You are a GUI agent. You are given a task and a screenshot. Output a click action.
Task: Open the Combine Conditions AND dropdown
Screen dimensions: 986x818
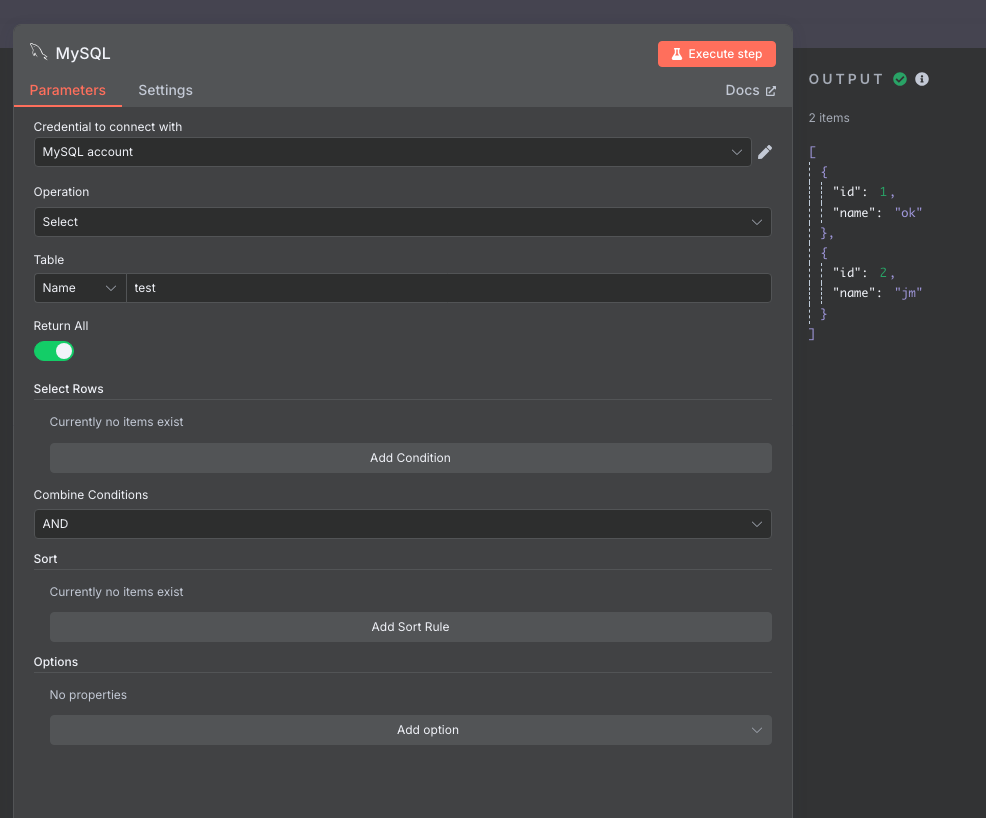402,524
